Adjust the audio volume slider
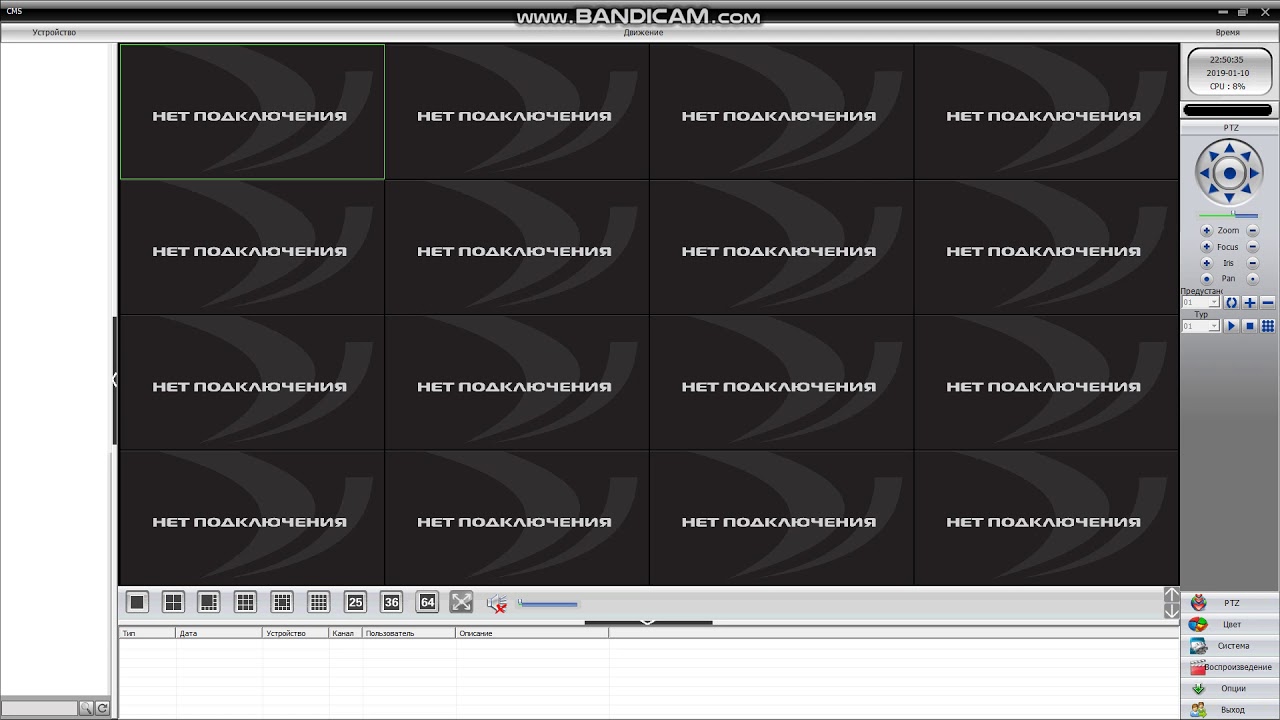 pyautogui.click(x=547, y=603)
